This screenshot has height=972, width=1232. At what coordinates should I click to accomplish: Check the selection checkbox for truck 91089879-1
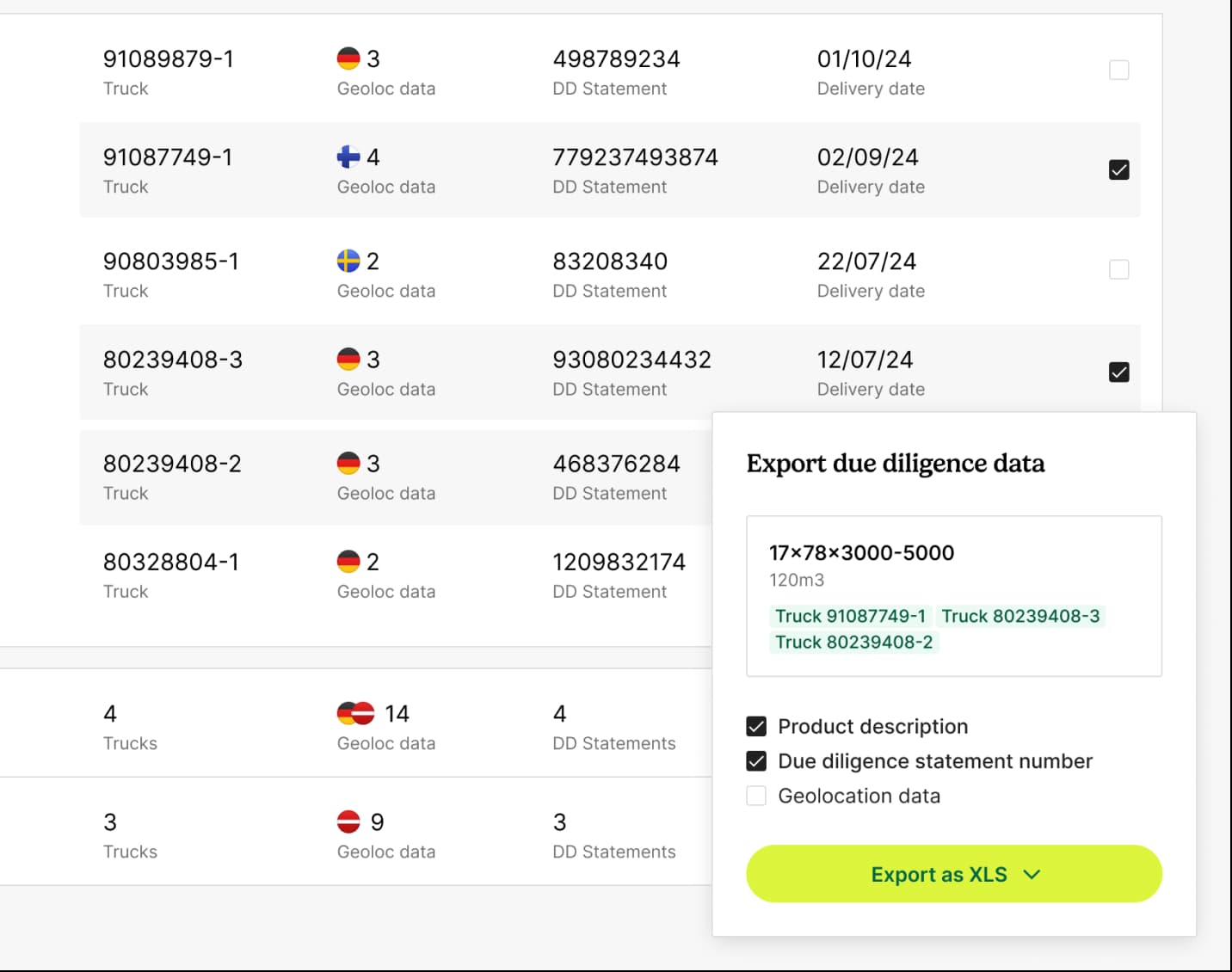[x=1118, y=70]
